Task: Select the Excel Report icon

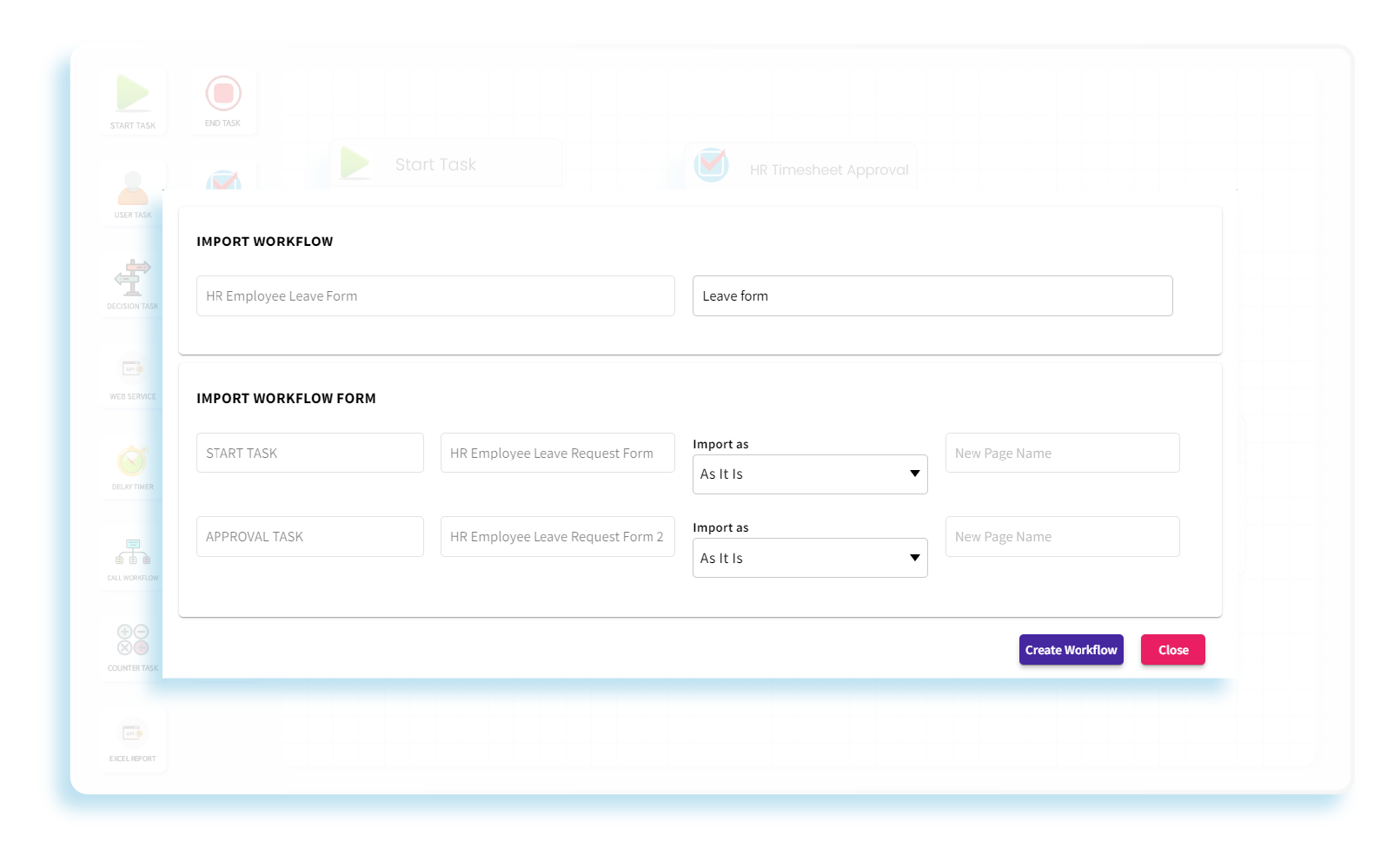Action: point(133,733)
